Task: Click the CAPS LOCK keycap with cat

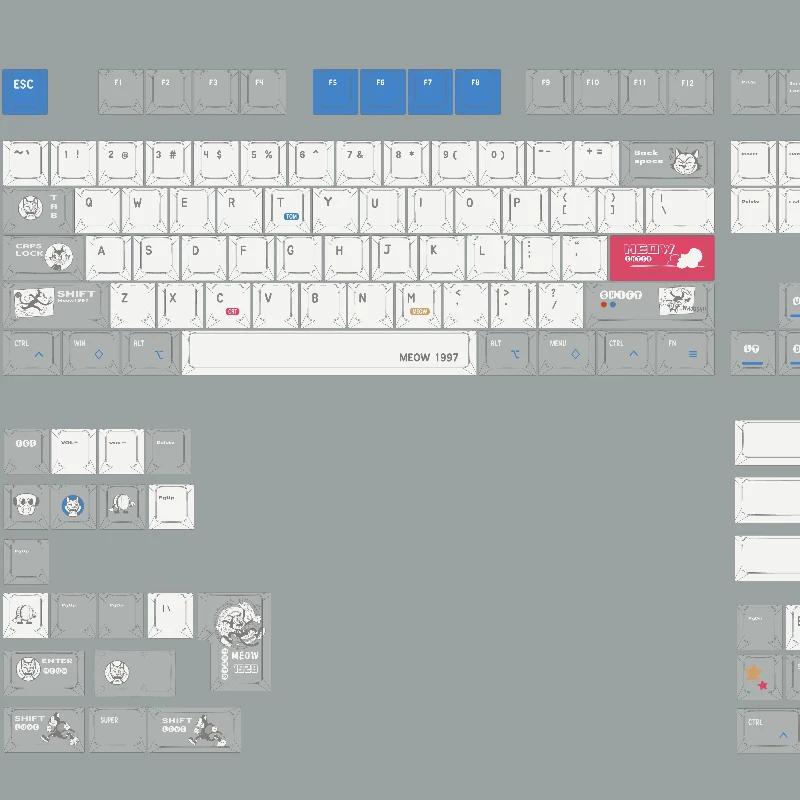Action: [43, 258]
